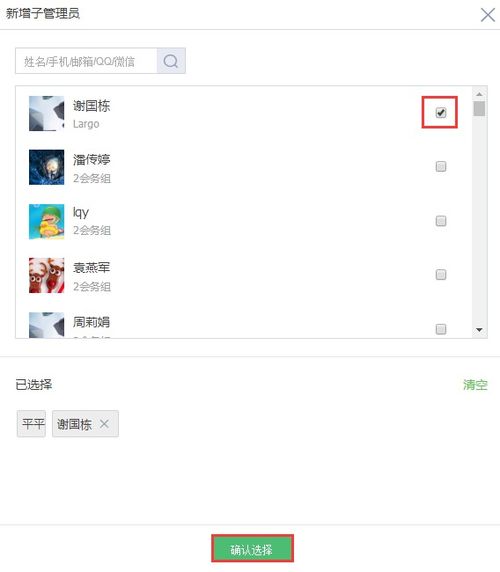Image resolution: width=500 pixels, height=572 pixels.
Task: Click 袁燕军's reindeer avatar
Action: pos(46,275)
